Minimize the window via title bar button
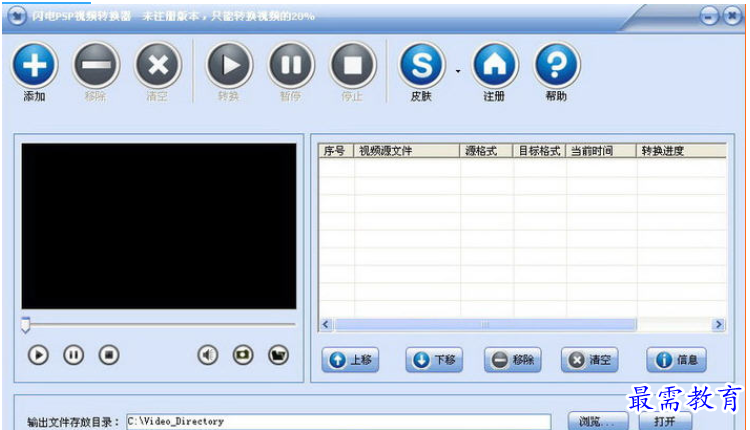Image resolution: width=750 pixels, height=430 pixels. coord(709,17)
